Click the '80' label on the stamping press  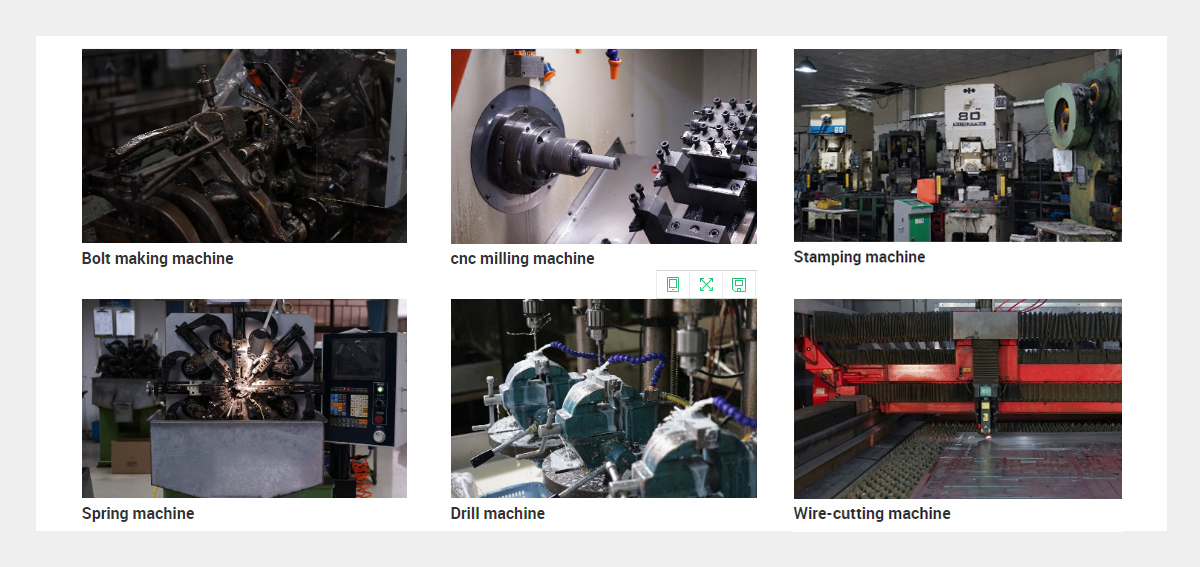point(970,115)
